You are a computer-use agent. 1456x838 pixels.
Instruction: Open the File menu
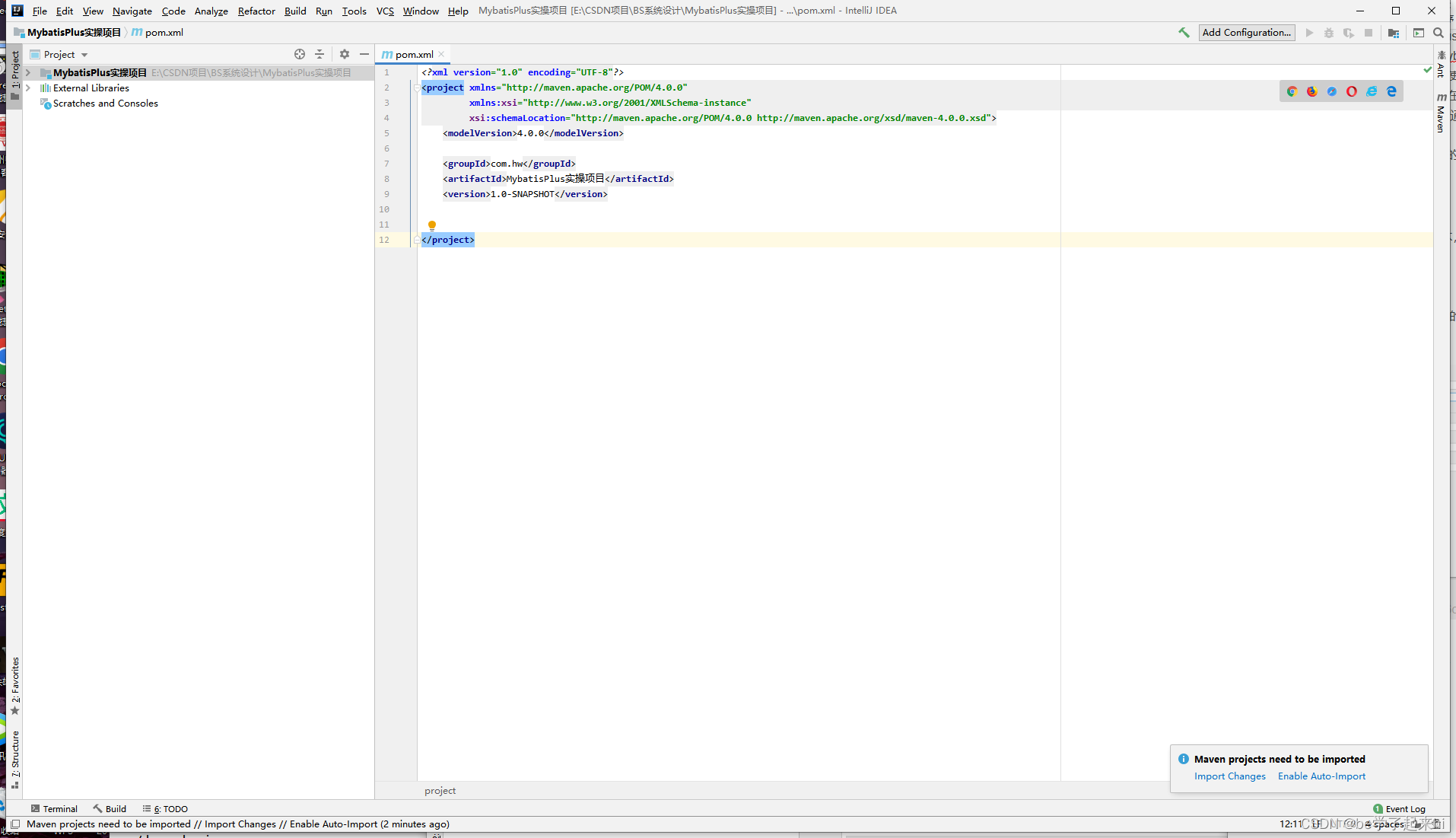[x=40, y=11]
